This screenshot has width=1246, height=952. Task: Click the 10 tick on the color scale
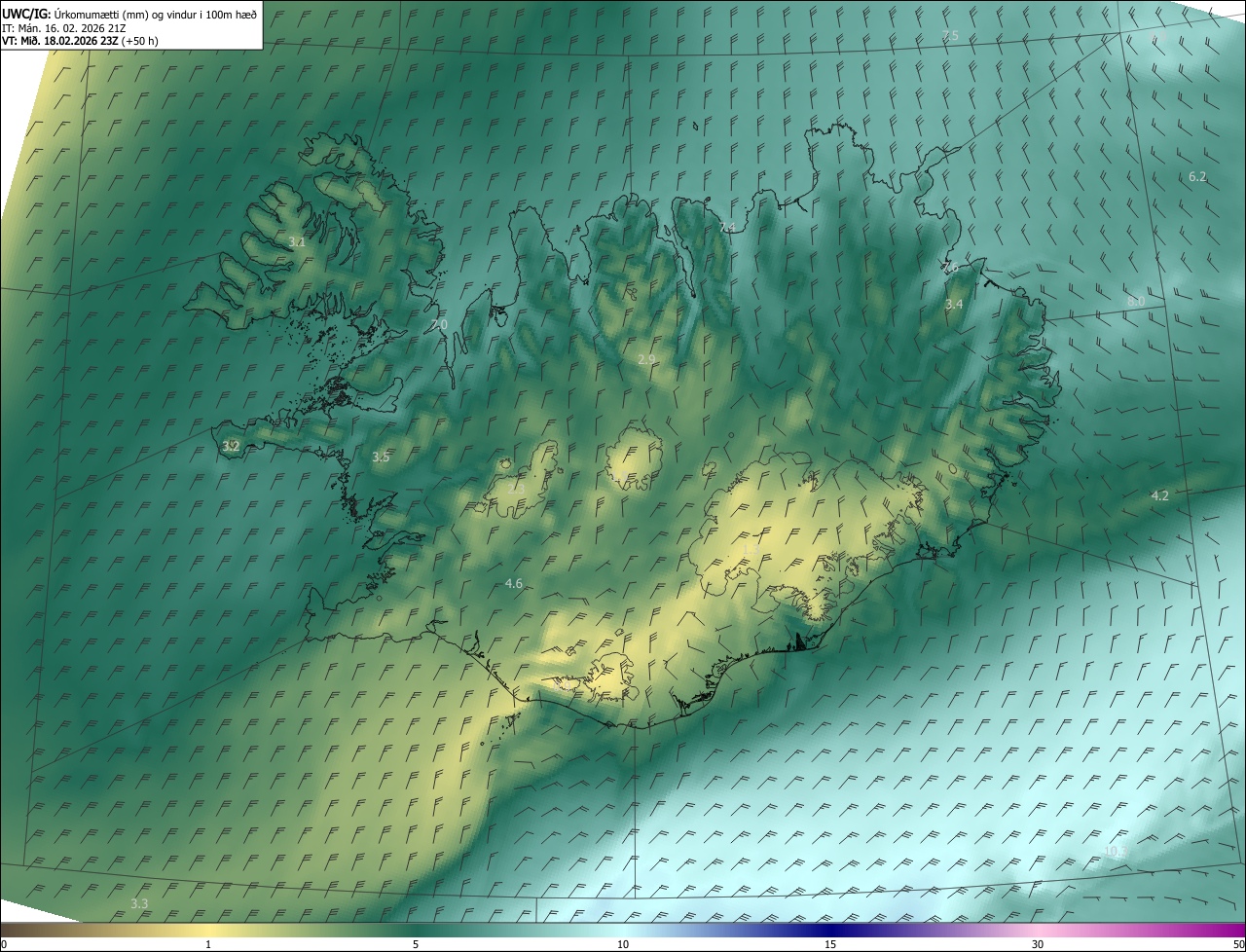[x=623, y=944]
